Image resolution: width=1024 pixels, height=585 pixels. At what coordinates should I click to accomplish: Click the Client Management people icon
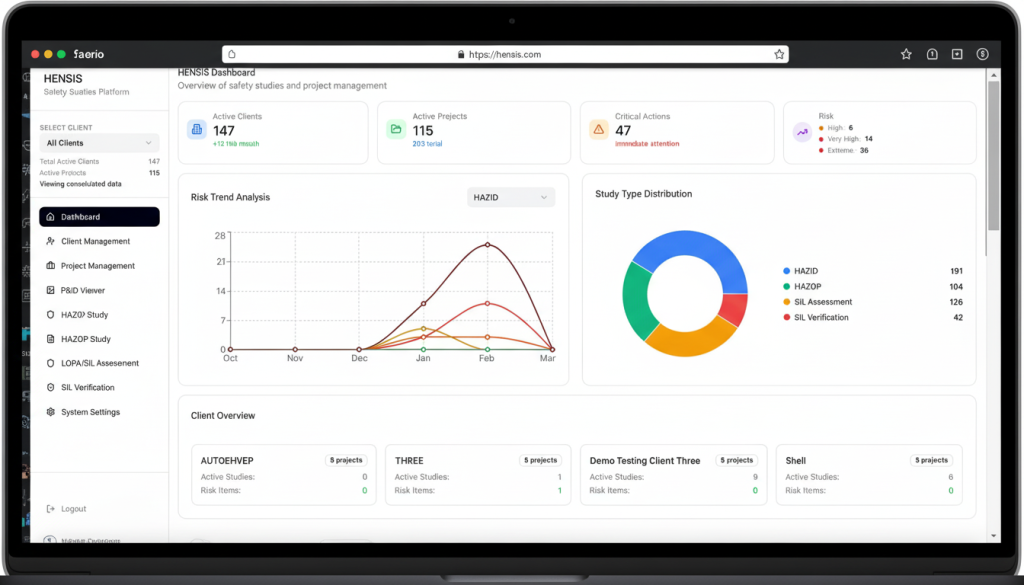[x=51, y=241]
